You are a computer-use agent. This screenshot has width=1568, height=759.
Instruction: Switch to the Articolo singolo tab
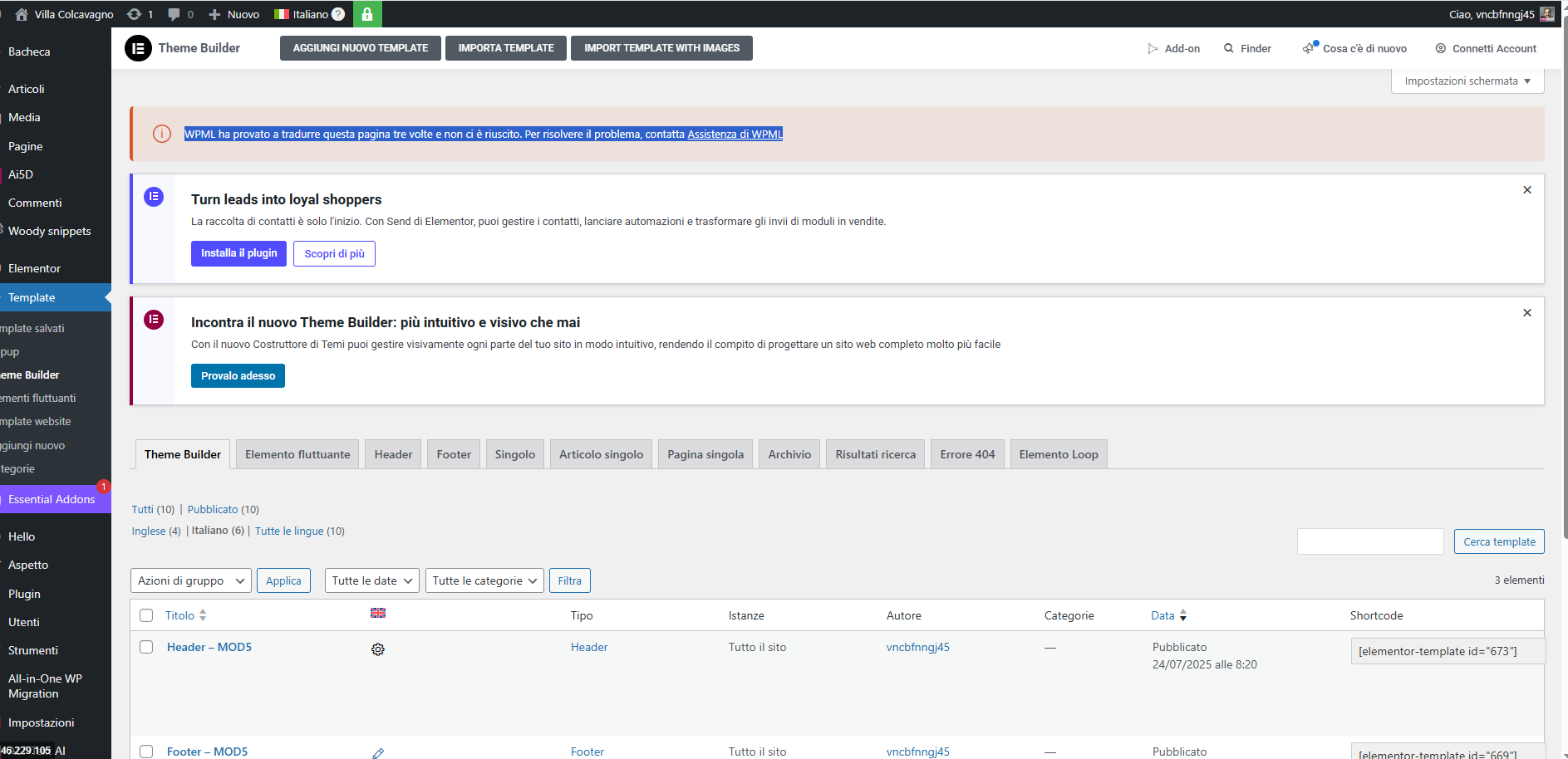tap(601, 454)
